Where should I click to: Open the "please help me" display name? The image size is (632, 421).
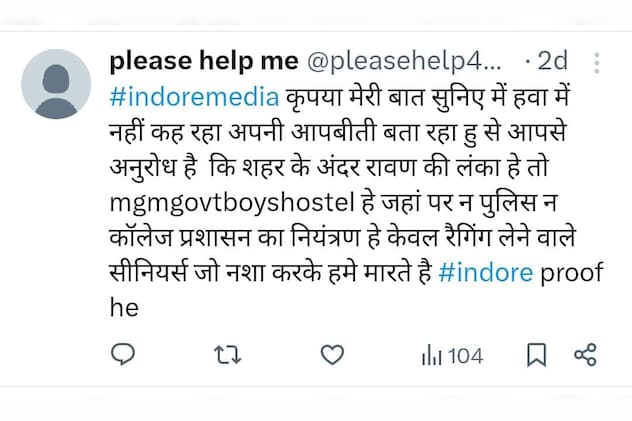coord(203,61)
